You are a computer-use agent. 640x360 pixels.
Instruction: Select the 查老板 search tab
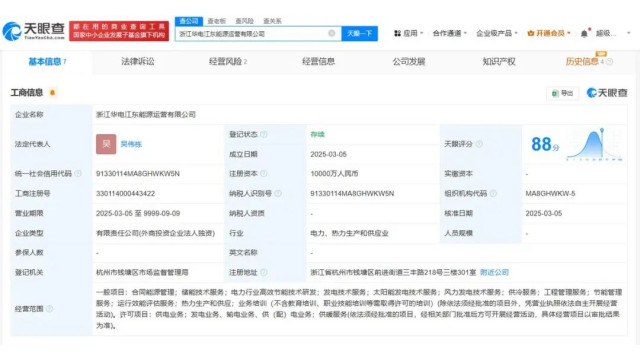pos(216,21)
